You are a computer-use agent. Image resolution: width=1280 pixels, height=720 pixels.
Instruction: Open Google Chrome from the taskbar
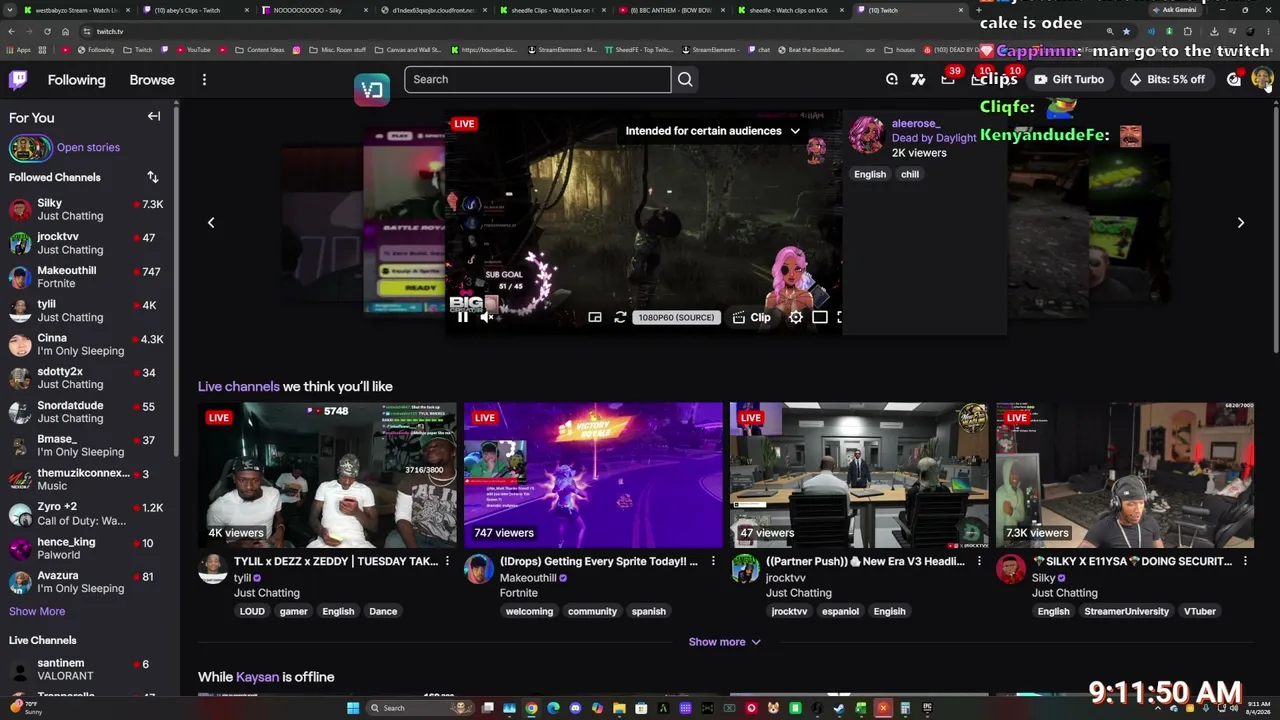pos(531,708)
